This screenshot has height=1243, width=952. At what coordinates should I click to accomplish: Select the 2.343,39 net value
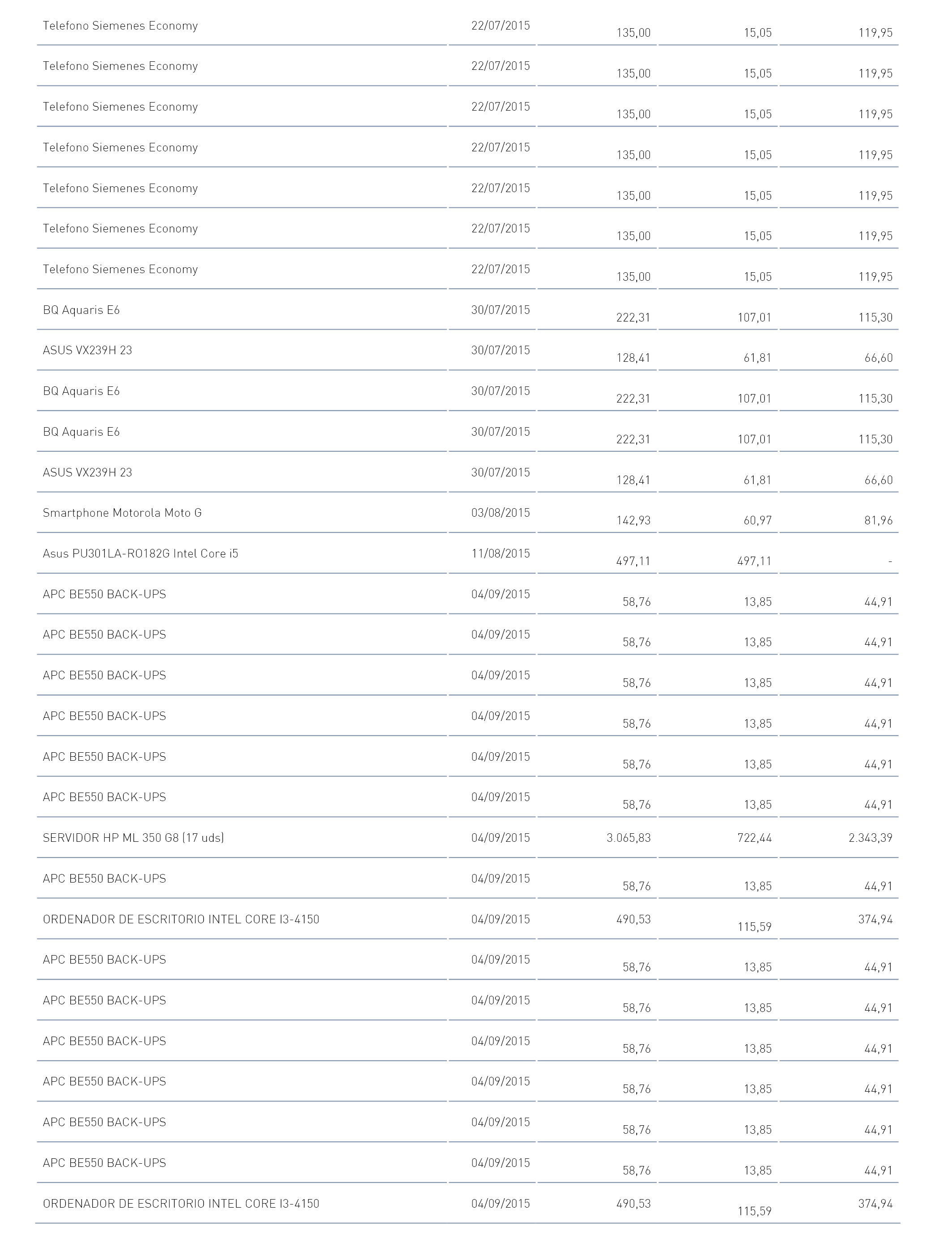[x=871, y=837]
